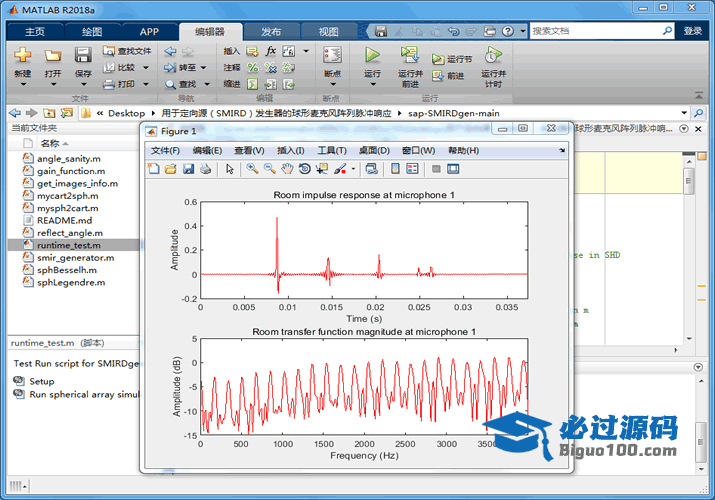Click the Find Files (查找文件) button
715x500 pixels.
tap(127, 51)
